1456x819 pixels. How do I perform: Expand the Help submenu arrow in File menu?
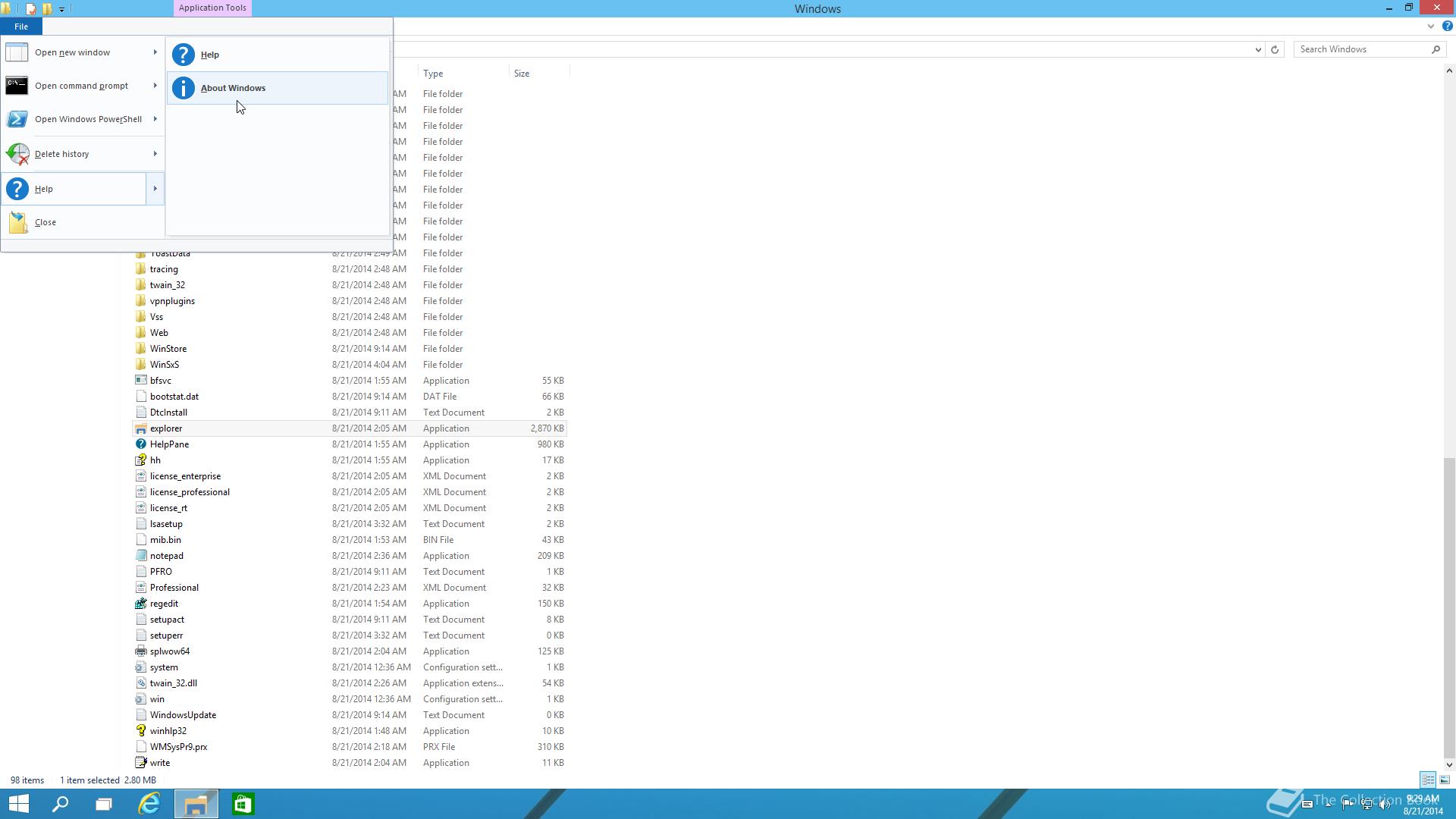(x=155, y=189)
